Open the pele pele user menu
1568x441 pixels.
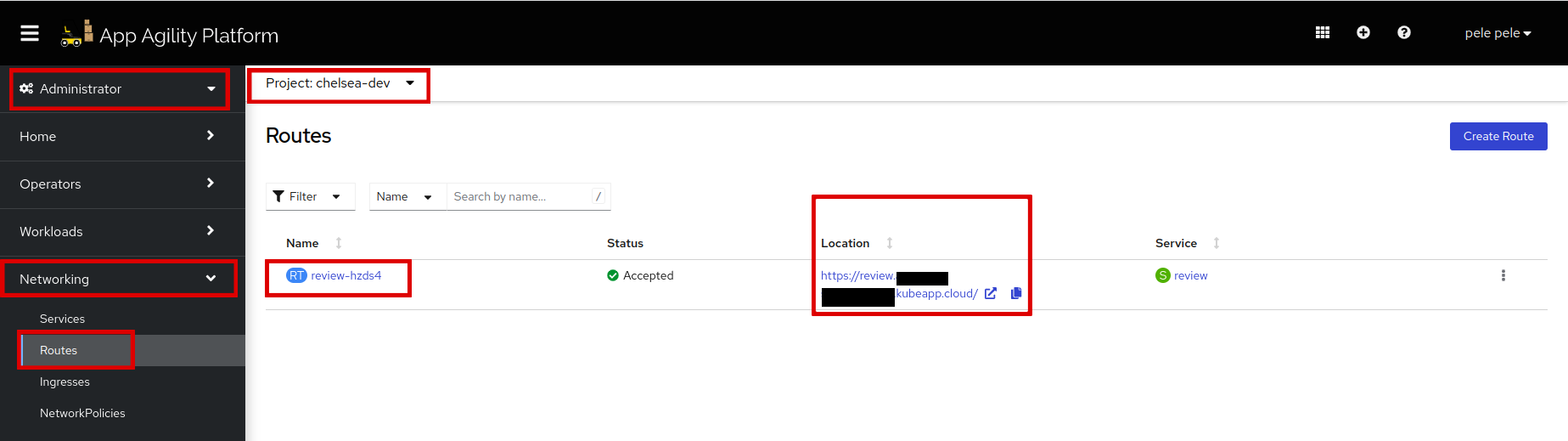tap(1497, 33)
